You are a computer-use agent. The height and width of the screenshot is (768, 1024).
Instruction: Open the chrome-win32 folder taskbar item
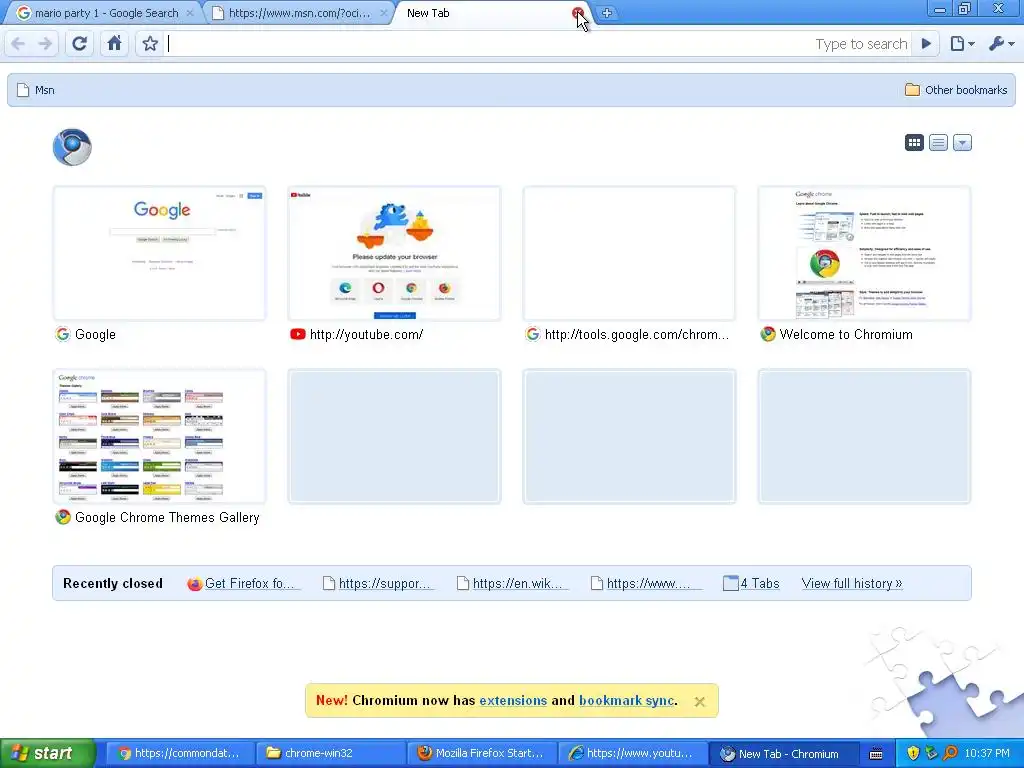tap(328, 753)
